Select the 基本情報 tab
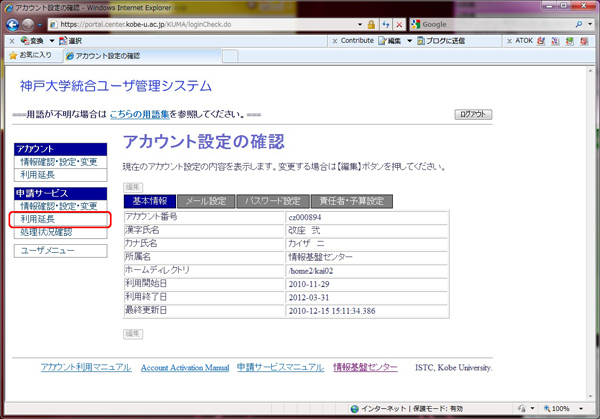600x419 pixels. pyautogui.click(x=150, y=201)
